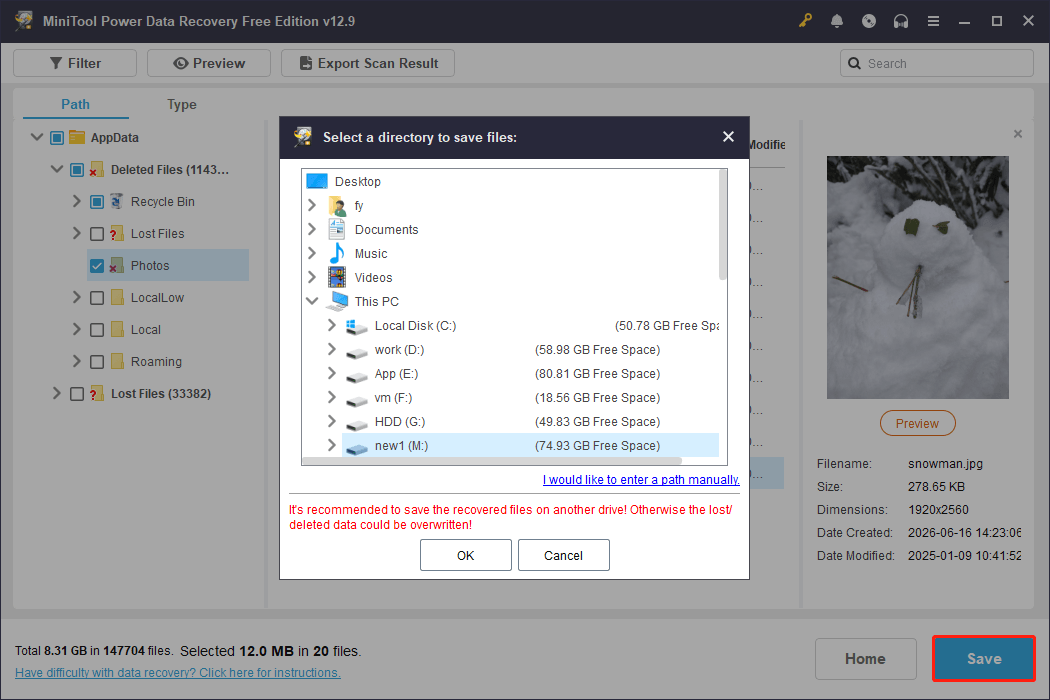The width and height of the screenshot is (1050, 700).
Task: Click the dialog horizontal scrollbar
Action: tap(492, 461)
